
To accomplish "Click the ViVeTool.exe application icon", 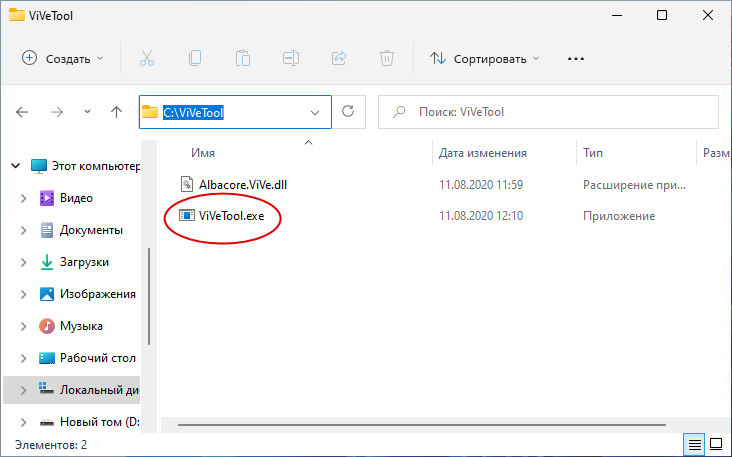I will coord(187,216).
